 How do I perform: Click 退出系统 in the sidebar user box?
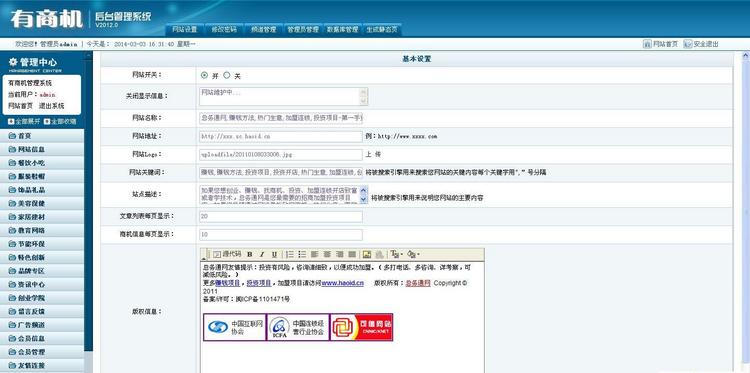(51, 106)
